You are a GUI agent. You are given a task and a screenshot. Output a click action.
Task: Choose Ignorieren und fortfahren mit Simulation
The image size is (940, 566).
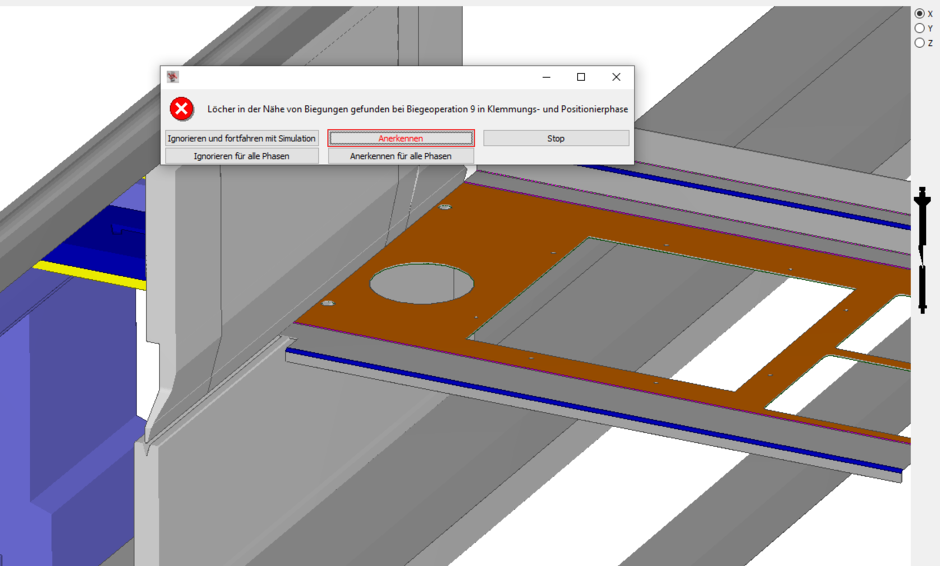(x=242, y=139)
